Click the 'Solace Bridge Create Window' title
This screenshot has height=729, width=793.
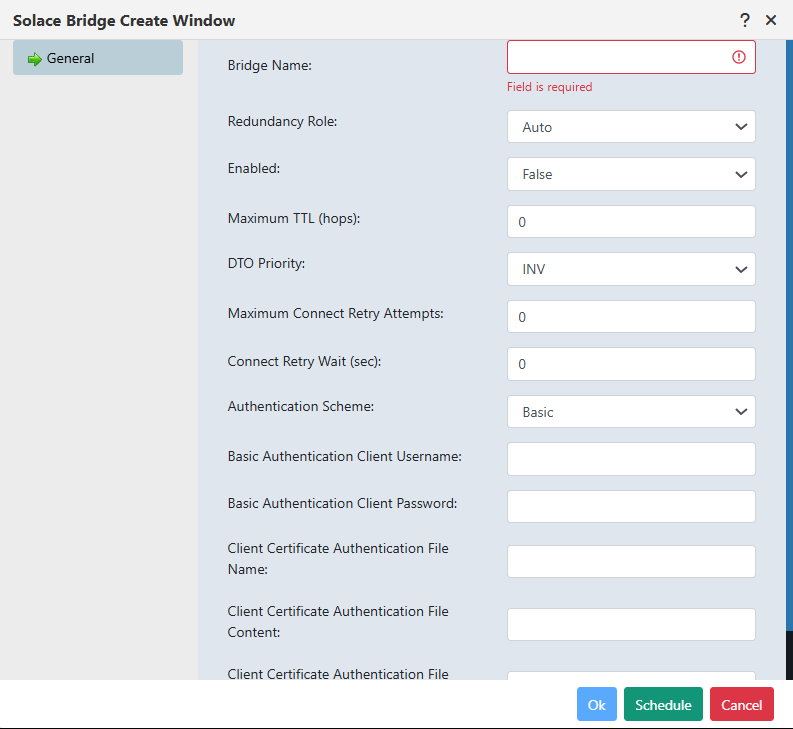coord(124,21)
